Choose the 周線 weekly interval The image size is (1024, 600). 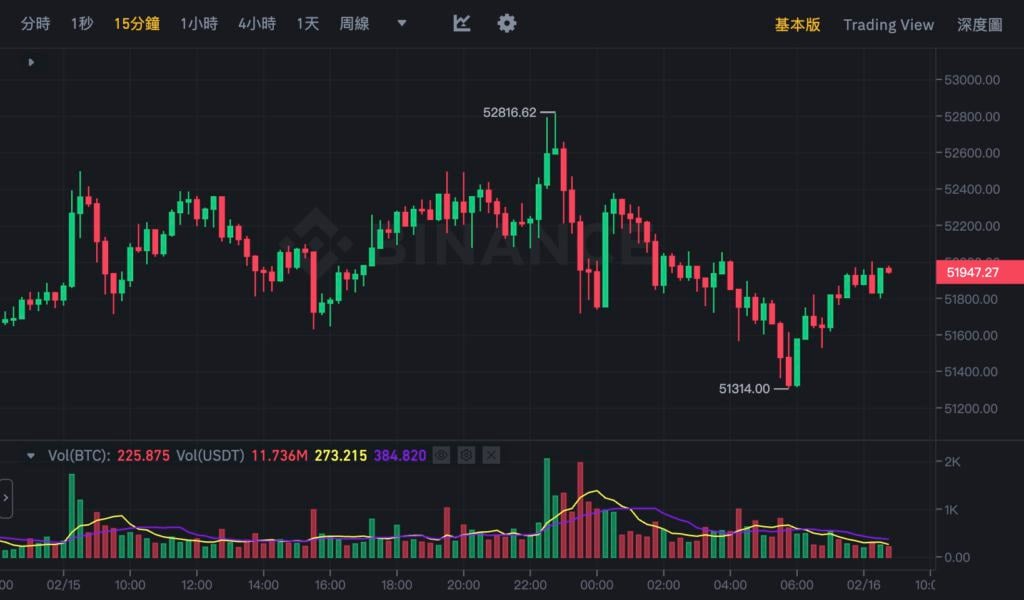[354, 23]
